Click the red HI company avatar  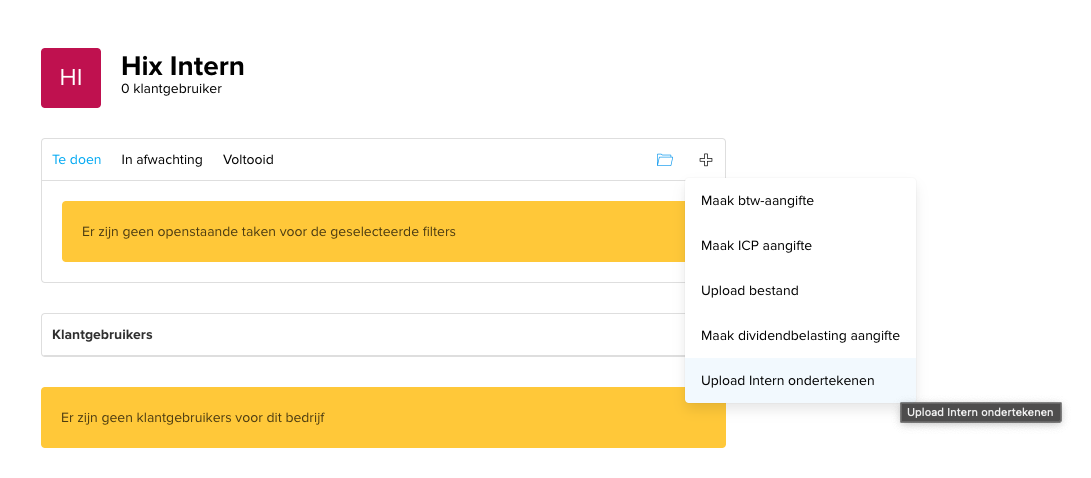pyautogui.click(x=71, y=78)
